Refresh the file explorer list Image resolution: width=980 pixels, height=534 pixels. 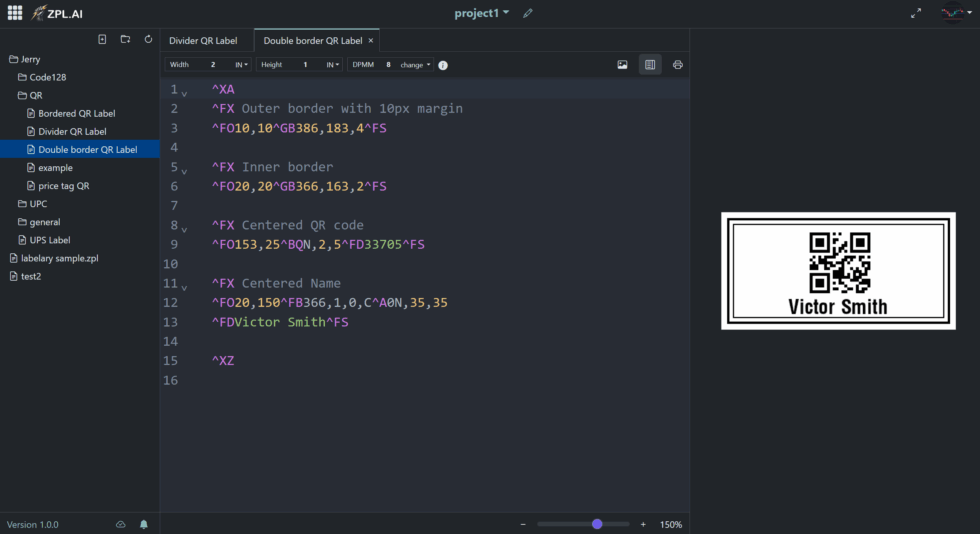(x=148, y=39)
